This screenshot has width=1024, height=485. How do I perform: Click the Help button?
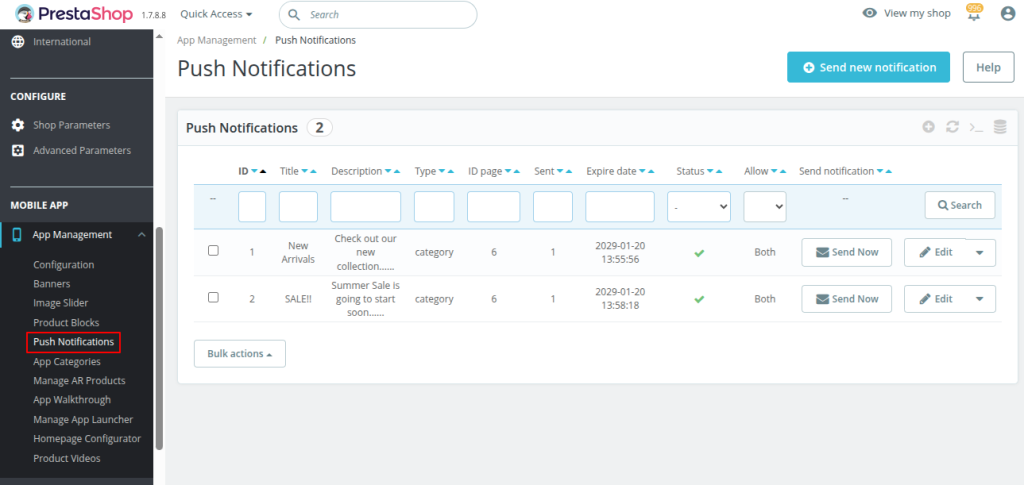[x=988, y=67]
